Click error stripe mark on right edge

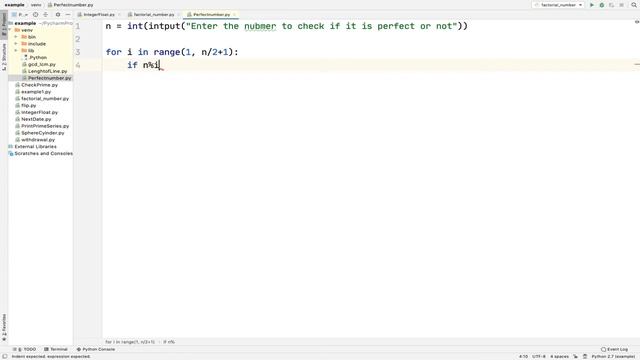point(637,64)
